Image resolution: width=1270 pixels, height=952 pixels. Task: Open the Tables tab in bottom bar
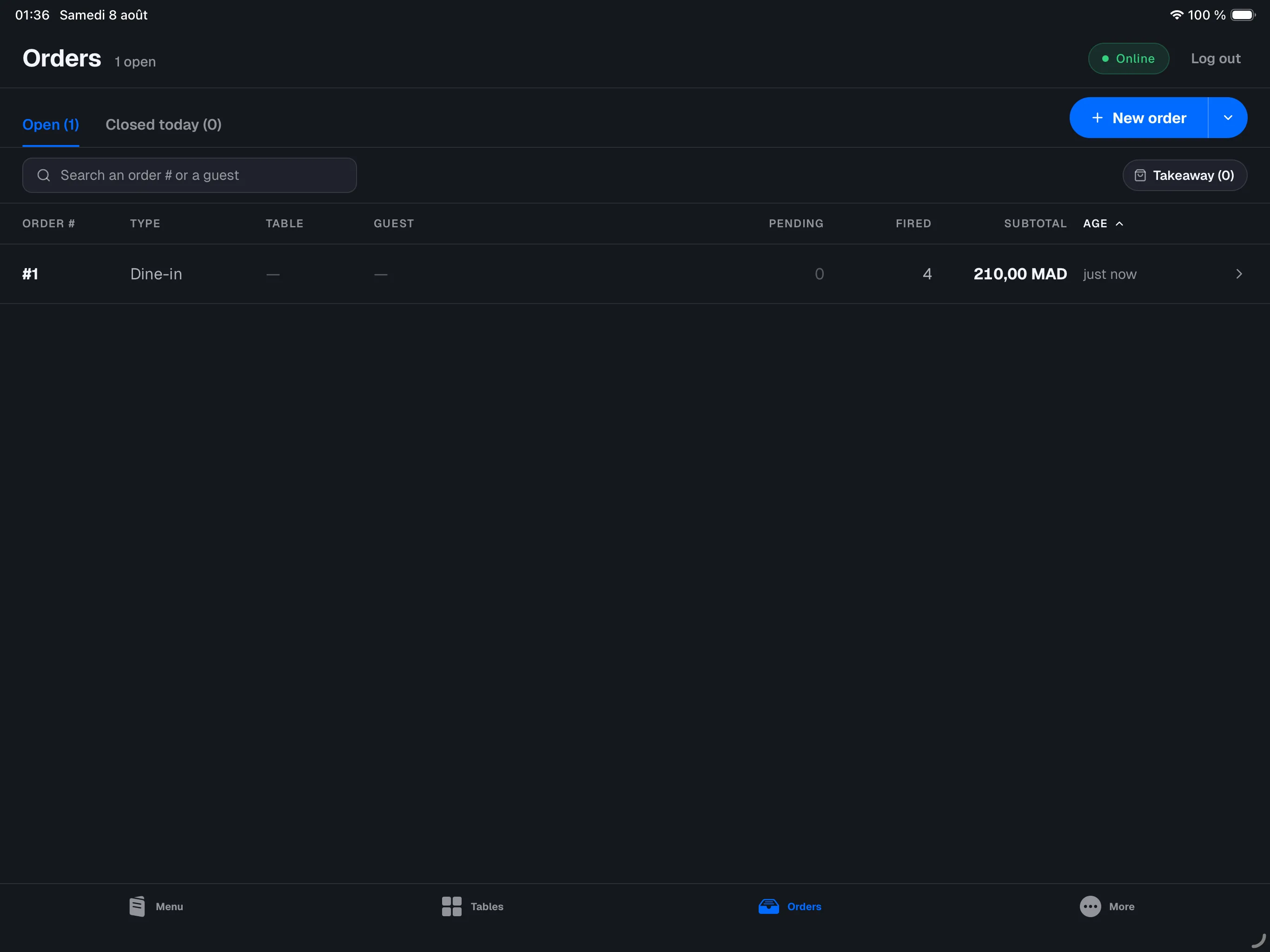(472, 906)
